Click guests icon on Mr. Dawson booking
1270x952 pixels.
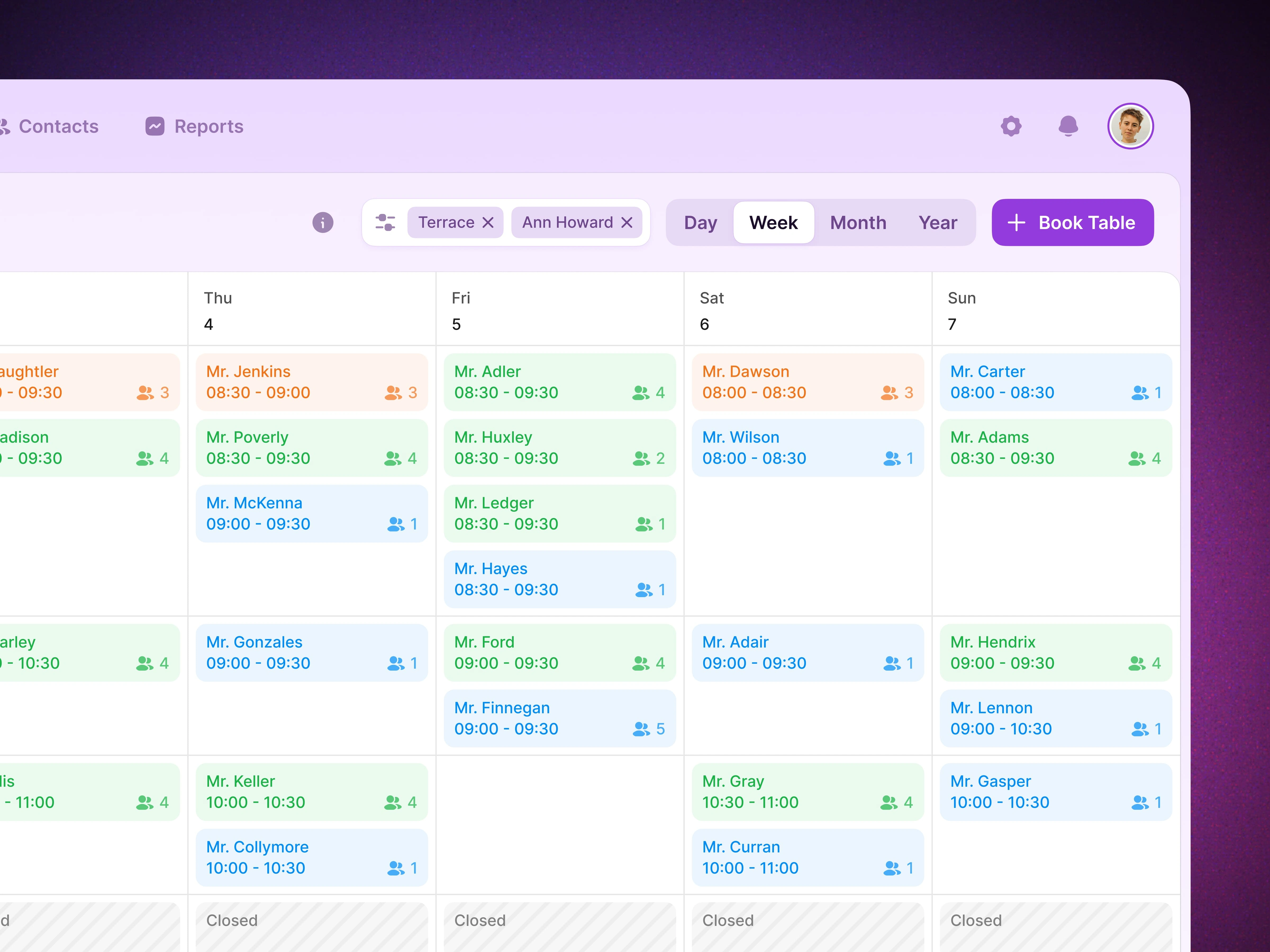889,393
